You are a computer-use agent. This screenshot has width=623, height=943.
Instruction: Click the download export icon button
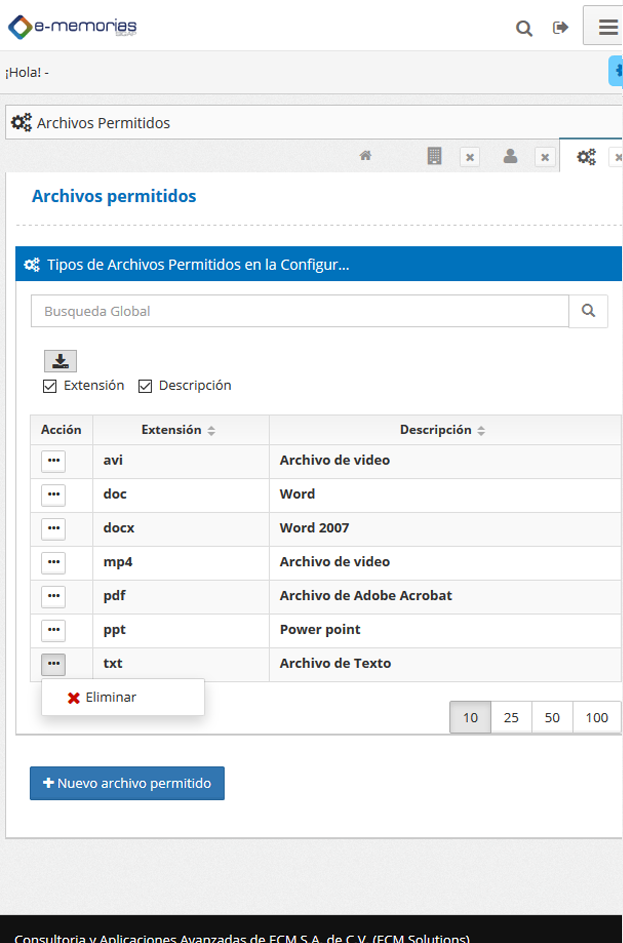[x=60, y=361]
